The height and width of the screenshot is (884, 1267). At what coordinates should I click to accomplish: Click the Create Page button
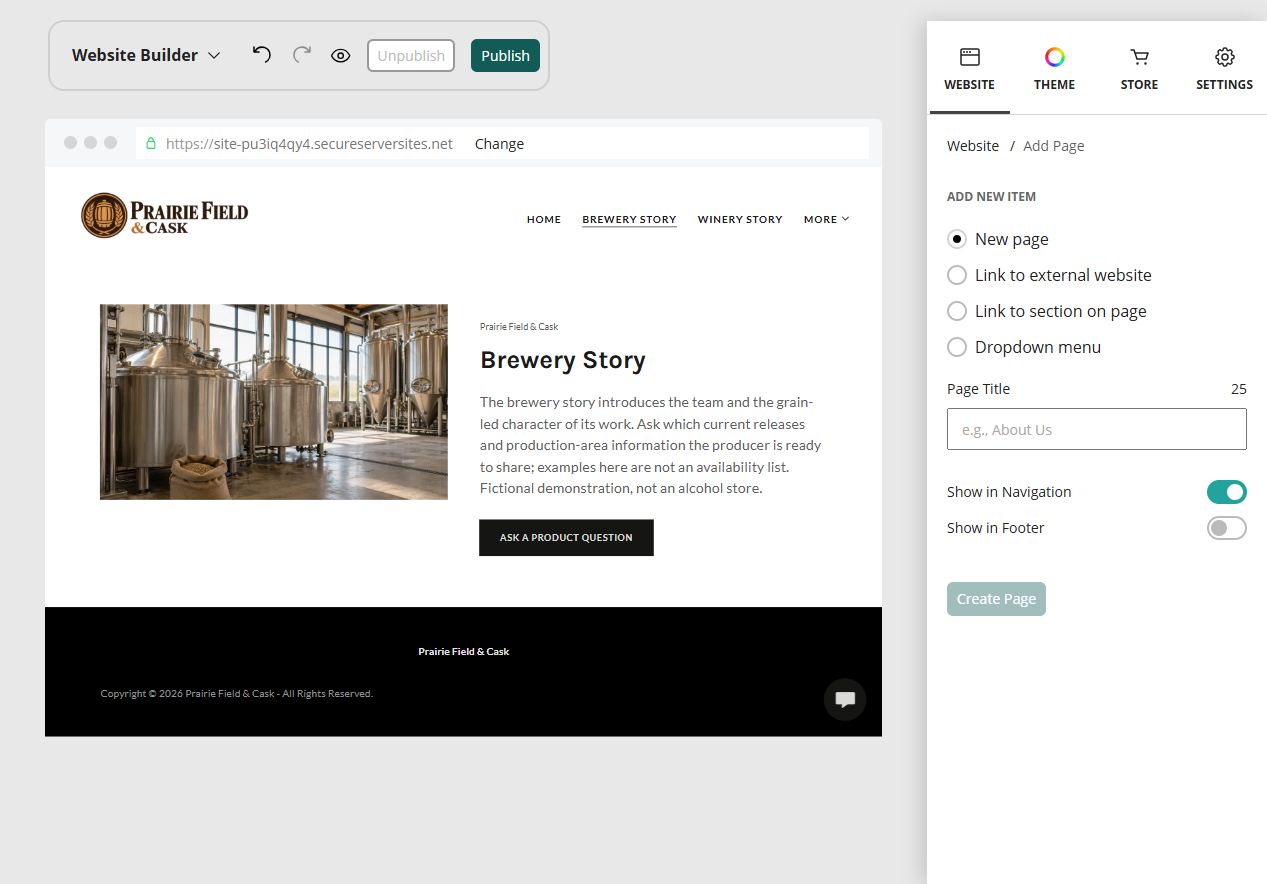point(996,599)
